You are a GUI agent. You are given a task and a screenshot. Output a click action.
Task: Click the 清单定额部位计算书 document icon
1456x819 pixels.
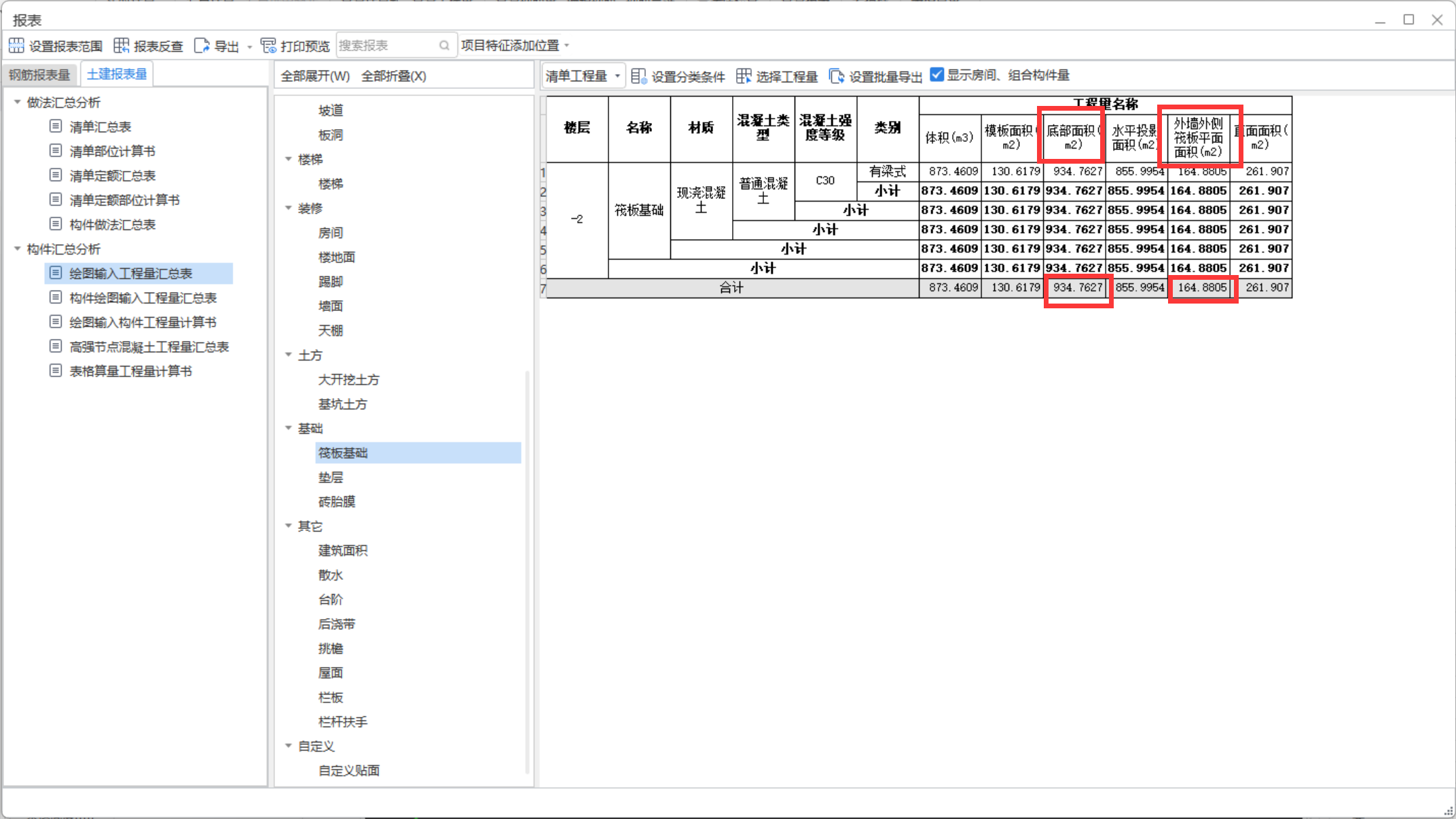(x=56, y=200)
